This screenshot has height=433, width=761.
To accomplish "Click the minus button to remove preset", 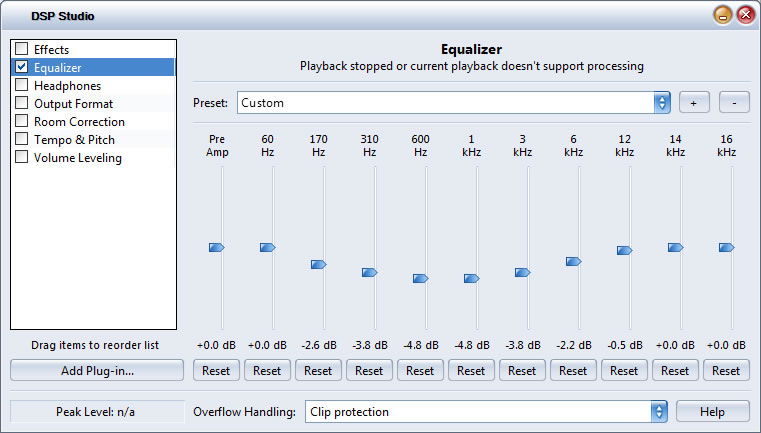I will (x=734, y=103).
